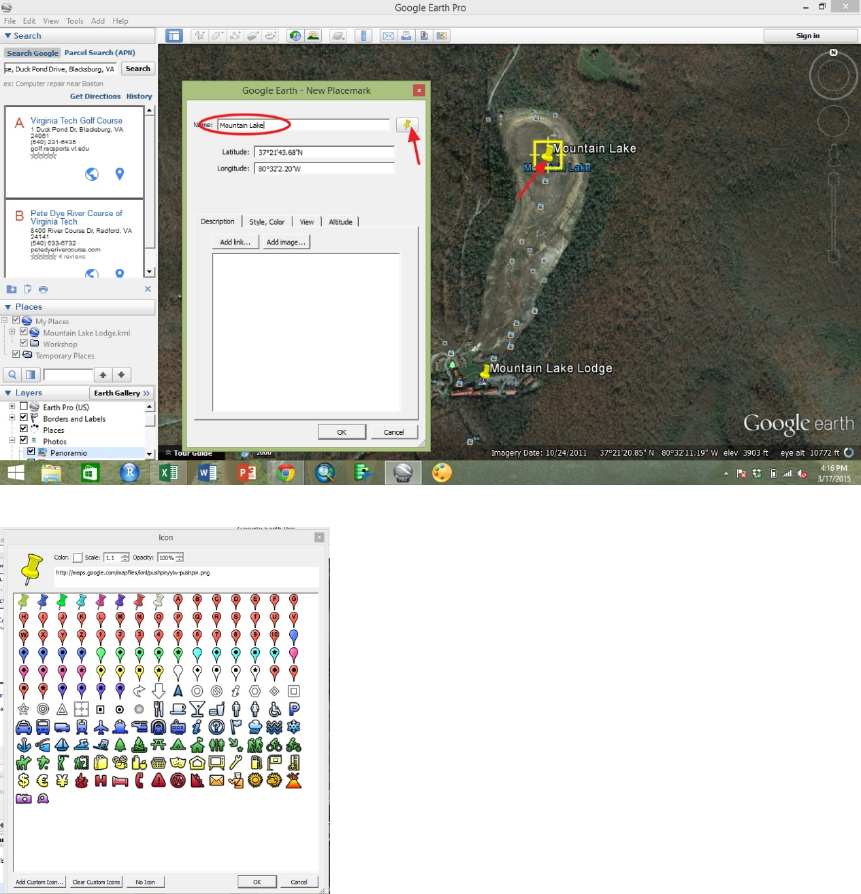Uncheck the Mountain Lake Lodge.kml checkbox

(23, 332)
